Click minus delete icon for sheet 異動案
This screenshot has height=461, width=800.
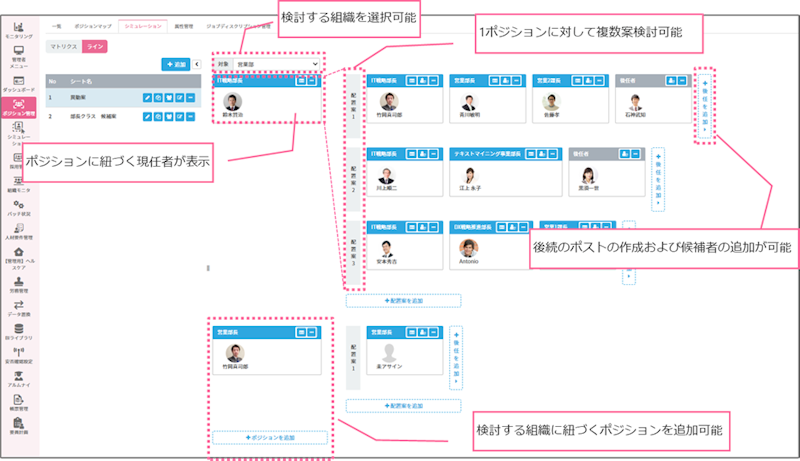pyautogui.click(x=190, y=97)
